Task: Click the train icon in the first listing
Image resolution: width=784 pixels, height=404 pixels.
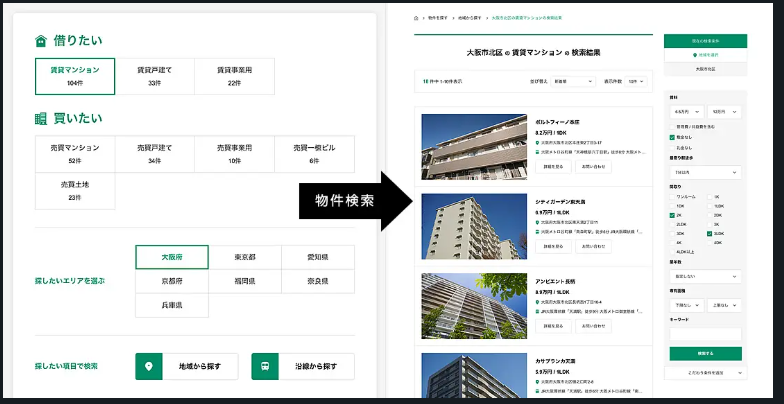Action: pos(537,151)
